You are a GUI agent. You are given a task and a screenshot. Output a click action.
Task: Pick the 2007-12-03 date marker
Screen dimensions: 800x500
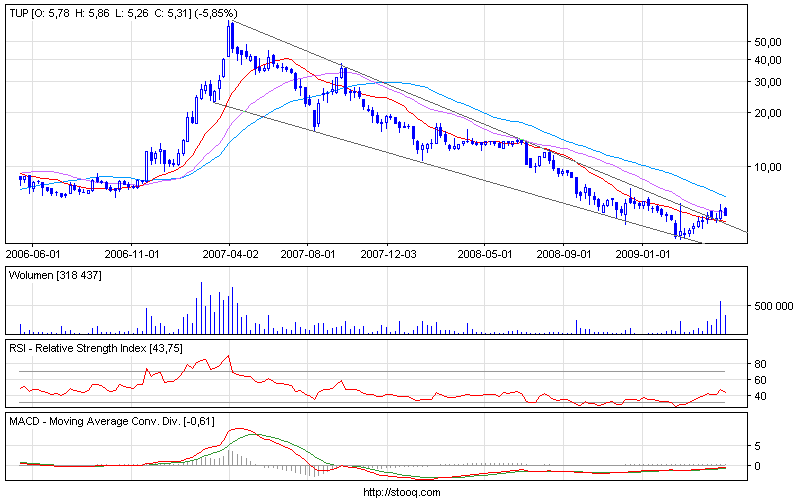tap(387, 255)
